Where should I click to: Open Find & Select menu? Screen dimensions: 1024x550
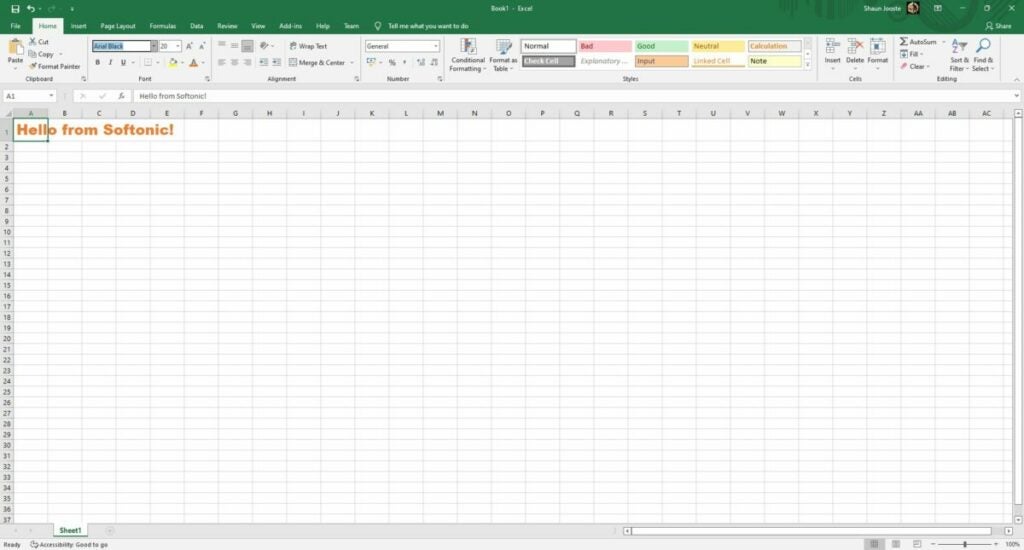[983, 55]
